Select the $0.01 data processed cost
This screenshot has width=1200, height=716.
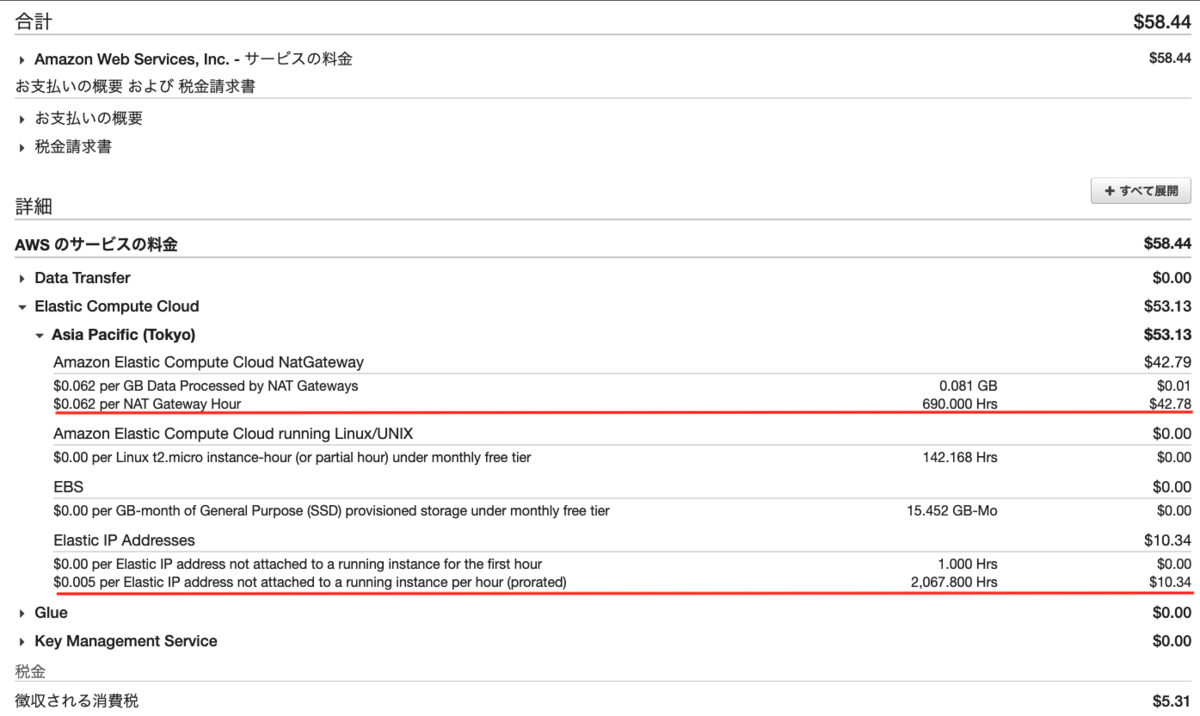point(1174,385)
